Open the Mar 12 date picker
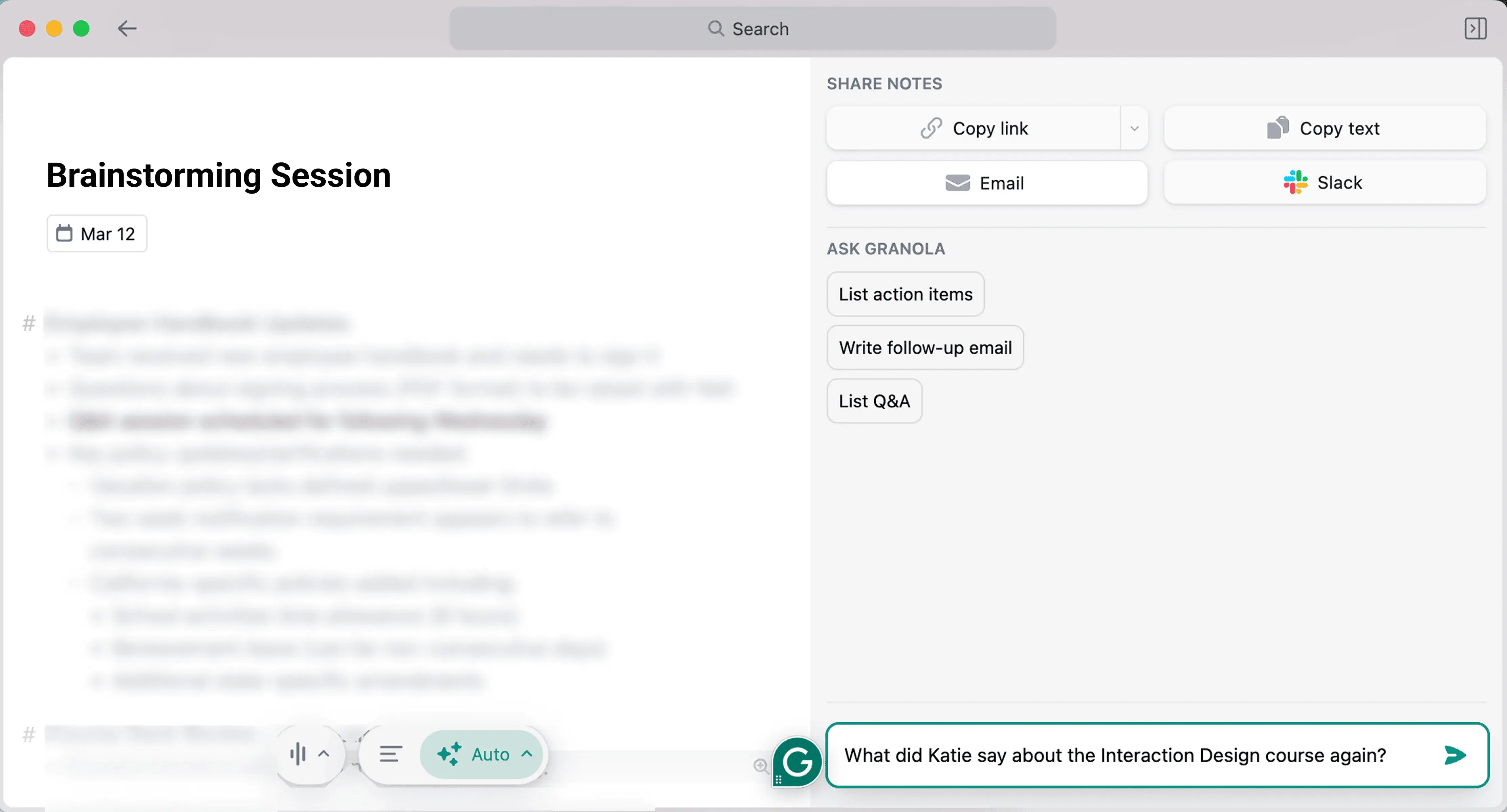The image size is (1507, 812). [x=97, y=234]
